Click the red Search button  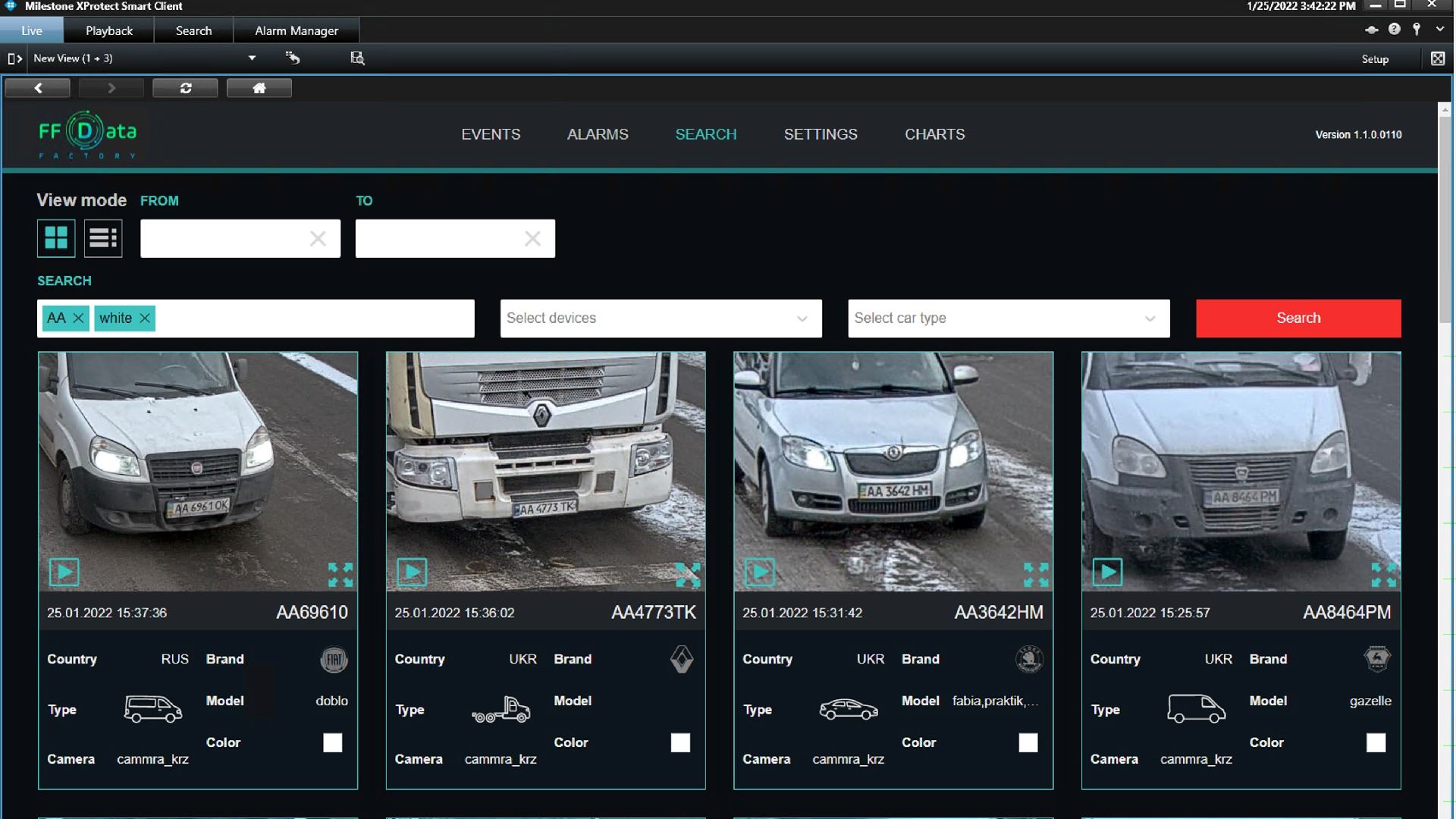(x=1298, y=318)
